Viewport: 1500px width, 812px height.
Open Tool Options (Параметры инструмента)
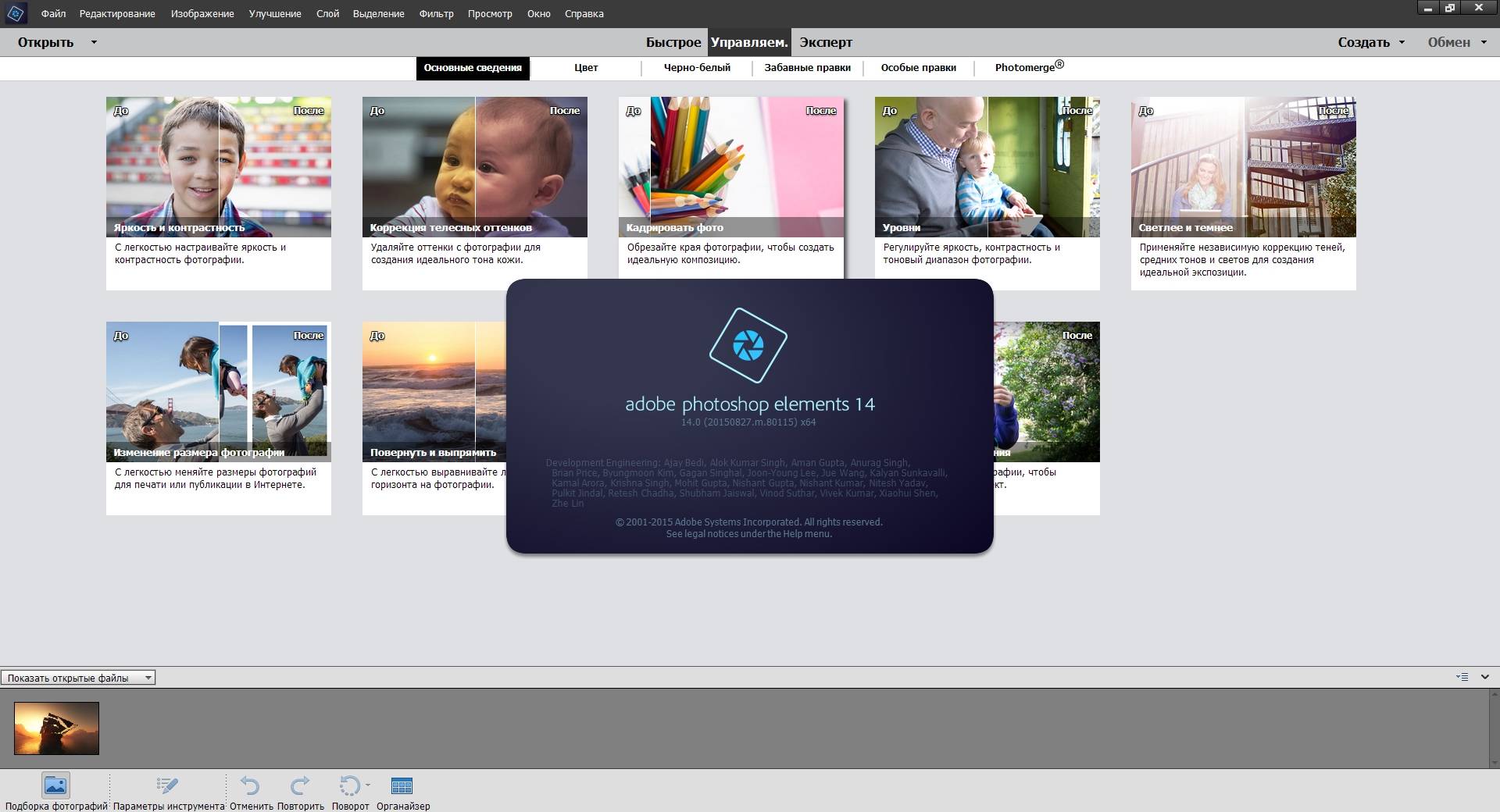point(167,785)
